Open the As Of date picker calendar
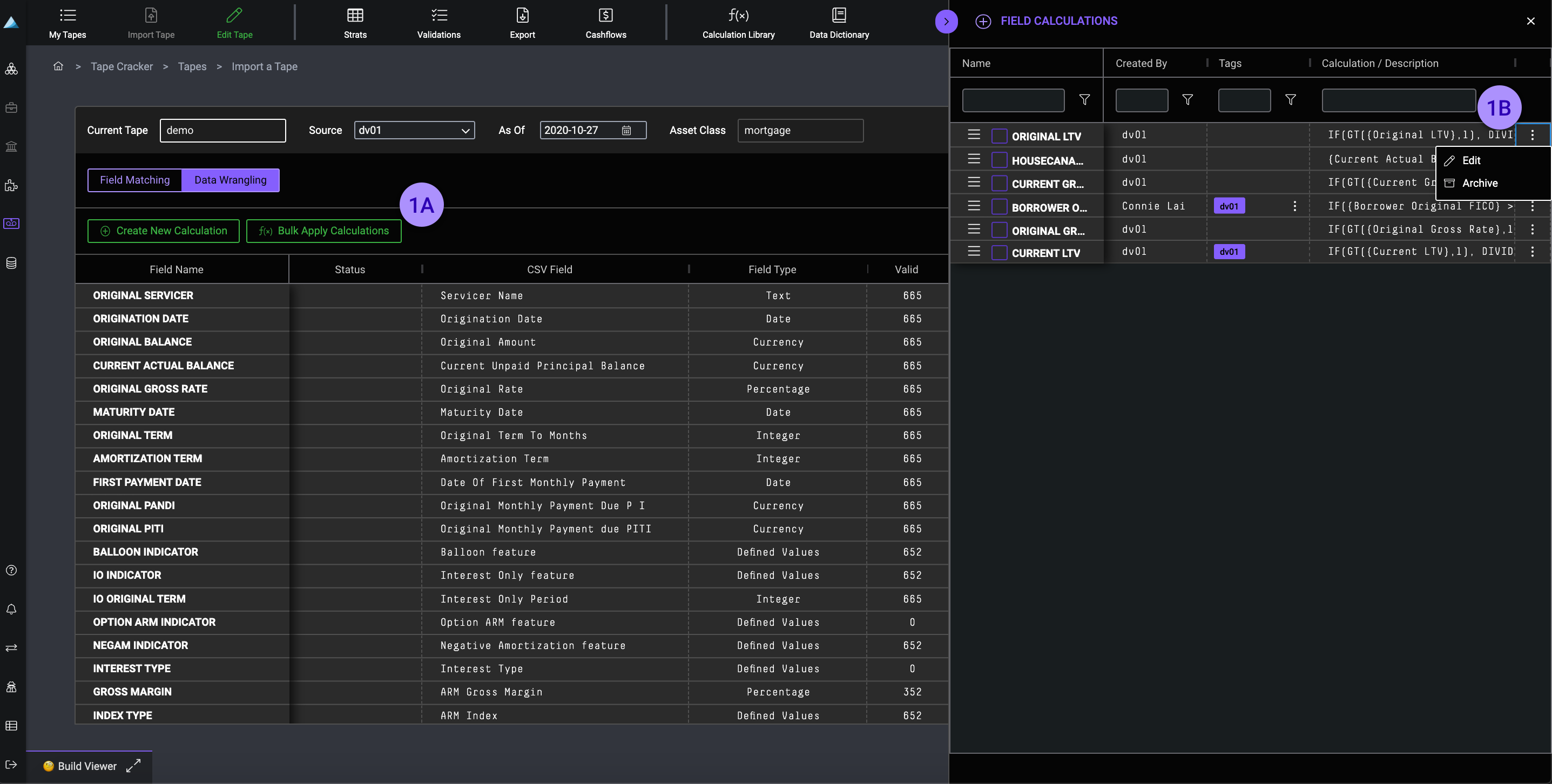Image resolution: width=1552 pixels, height=784 pixels. click(626, 131)
